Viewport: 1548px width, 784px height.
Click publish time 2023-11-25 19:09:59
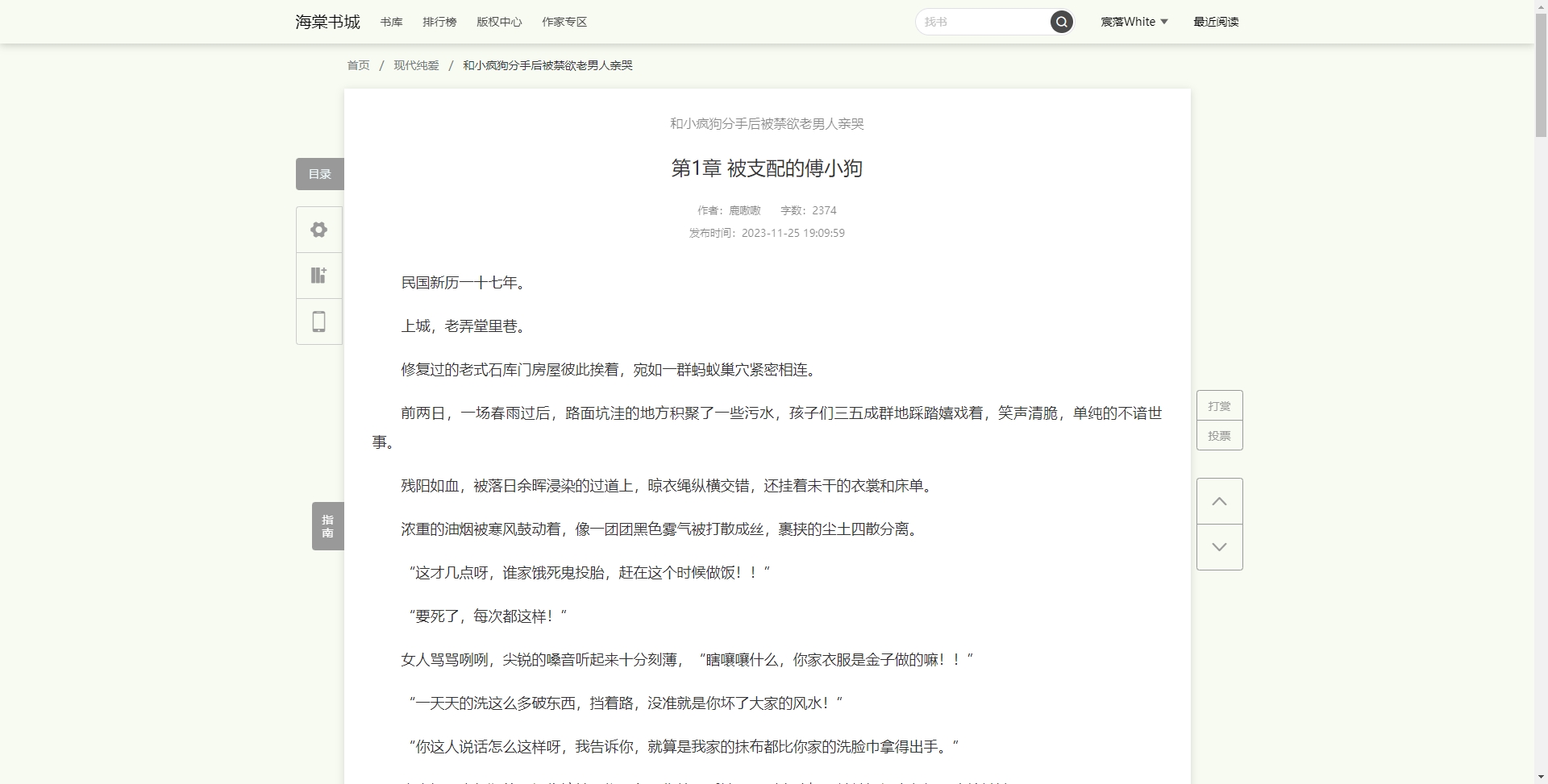[793, 233]
